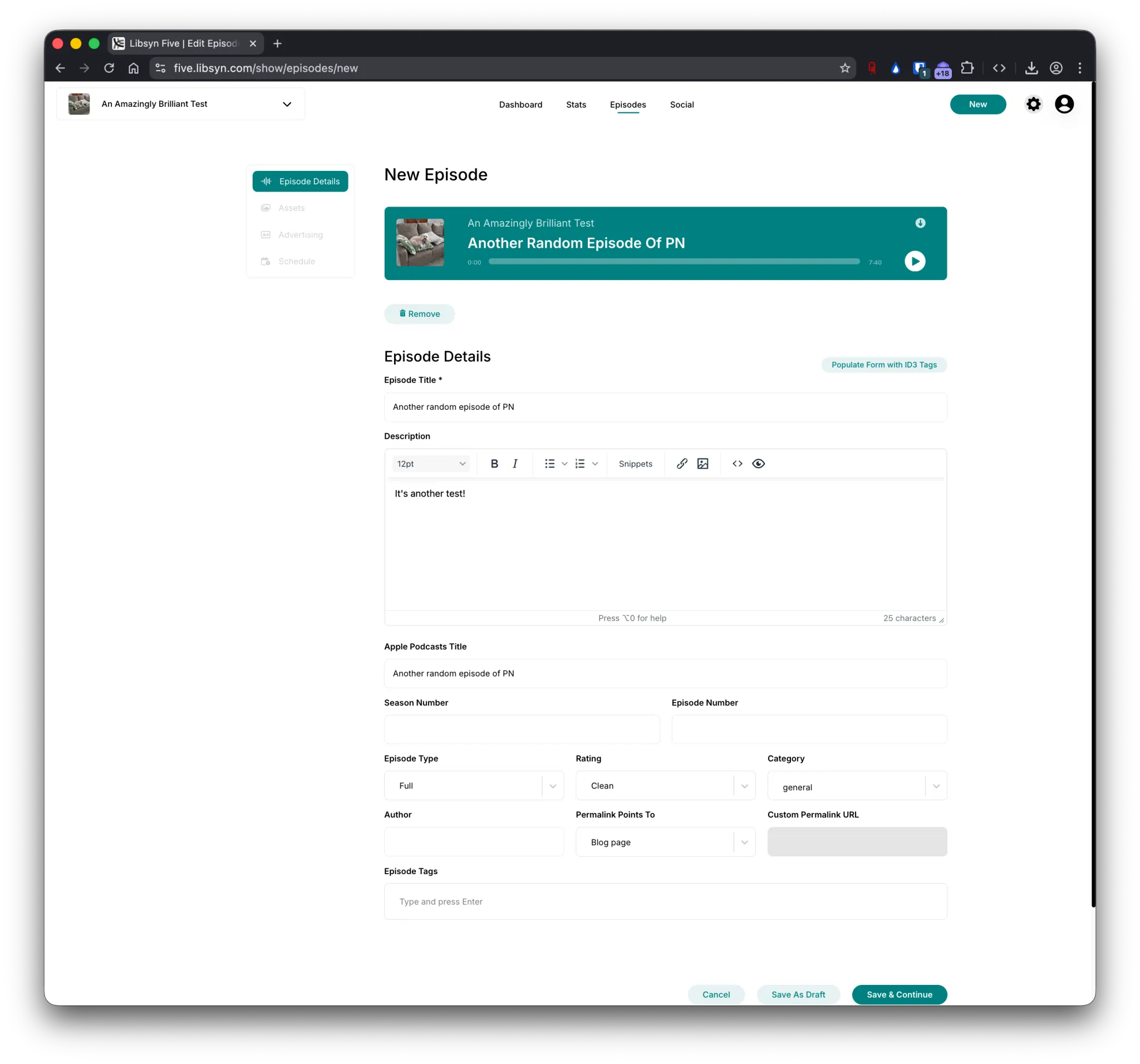
Task: Toggle bold formatting in the description editor
Action: tap(494, 463)
